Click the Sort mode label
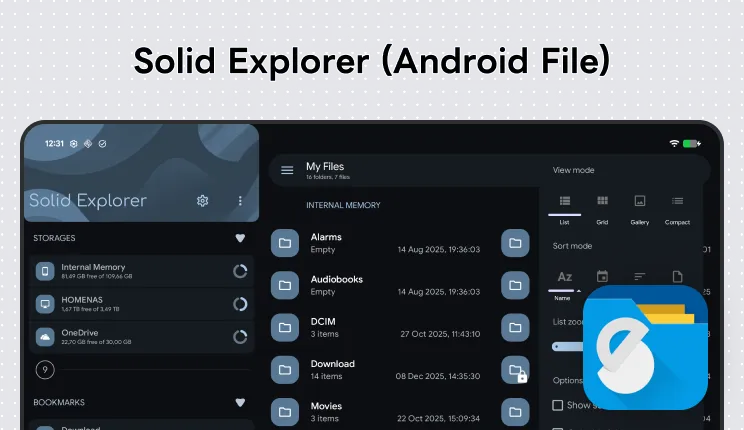The width and height of the screenshot is (744, 430). click(x=572, y=246)
